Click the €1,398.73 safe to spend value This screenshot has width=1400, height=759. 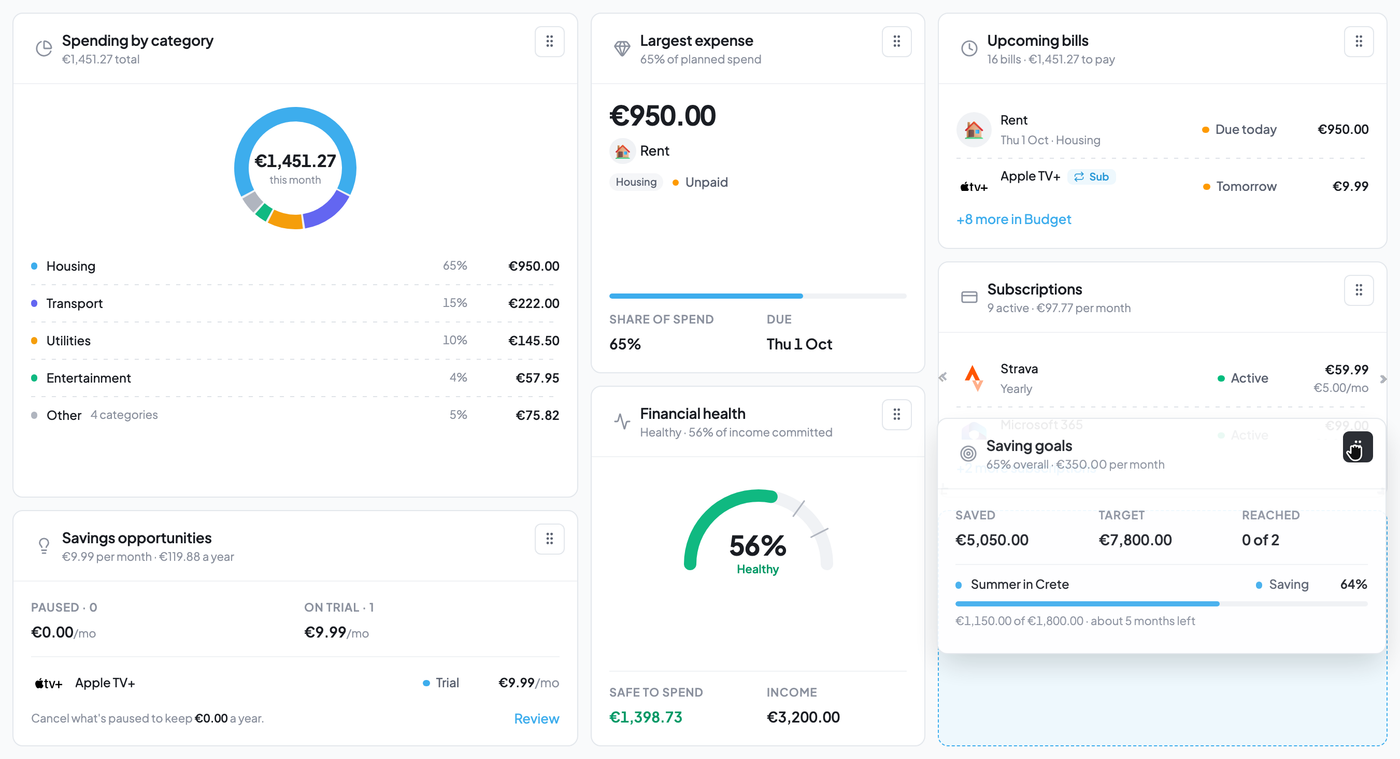pos(646,717)
